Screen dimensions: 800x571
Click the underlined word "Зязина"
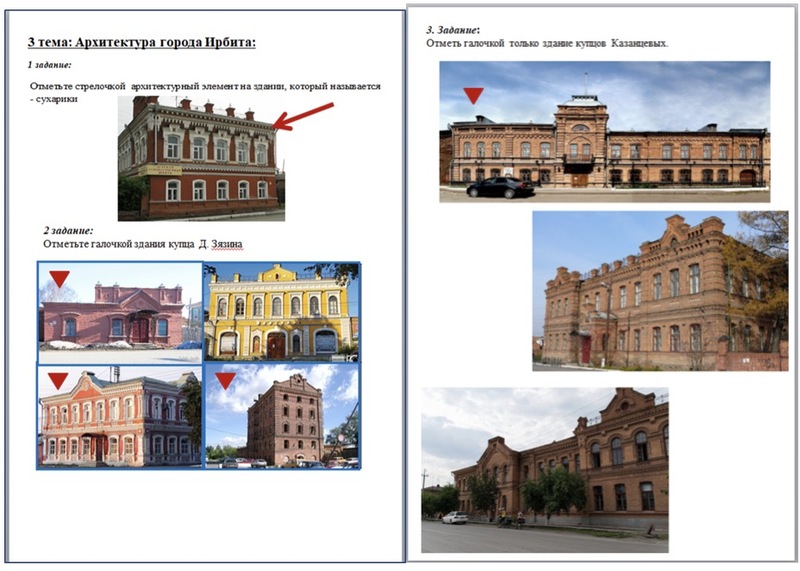click(227, 244)
